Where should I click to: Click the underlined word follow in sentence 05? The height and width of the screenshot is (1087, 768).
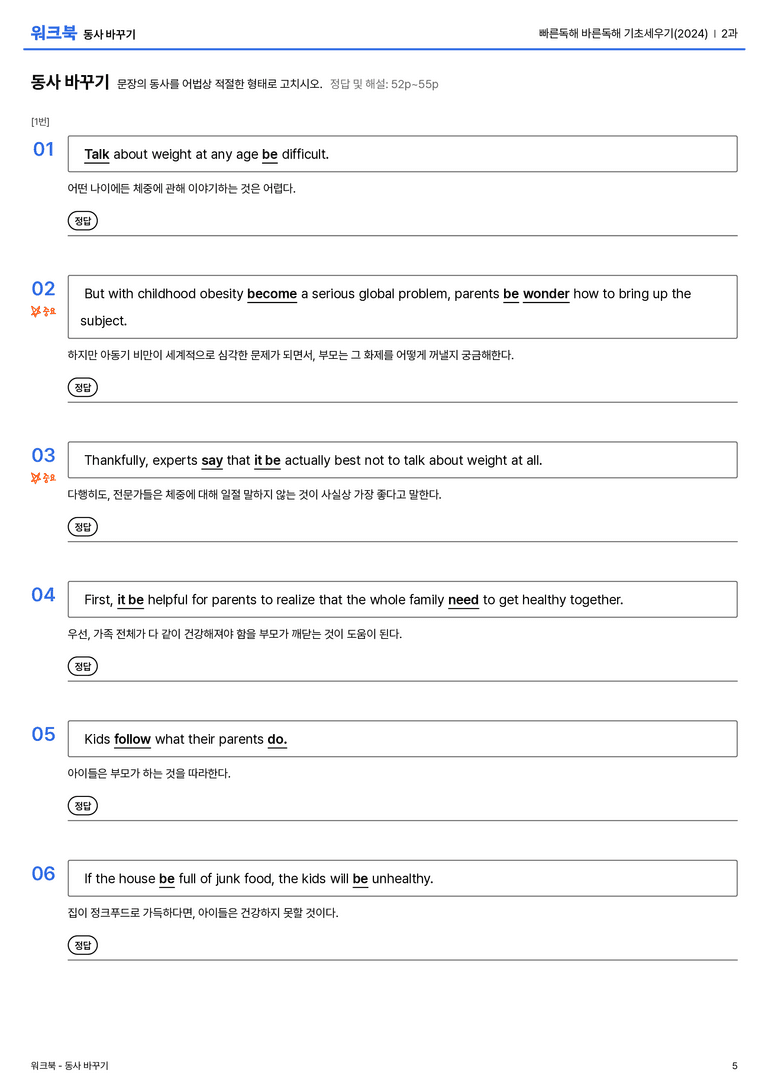(132, 740)
